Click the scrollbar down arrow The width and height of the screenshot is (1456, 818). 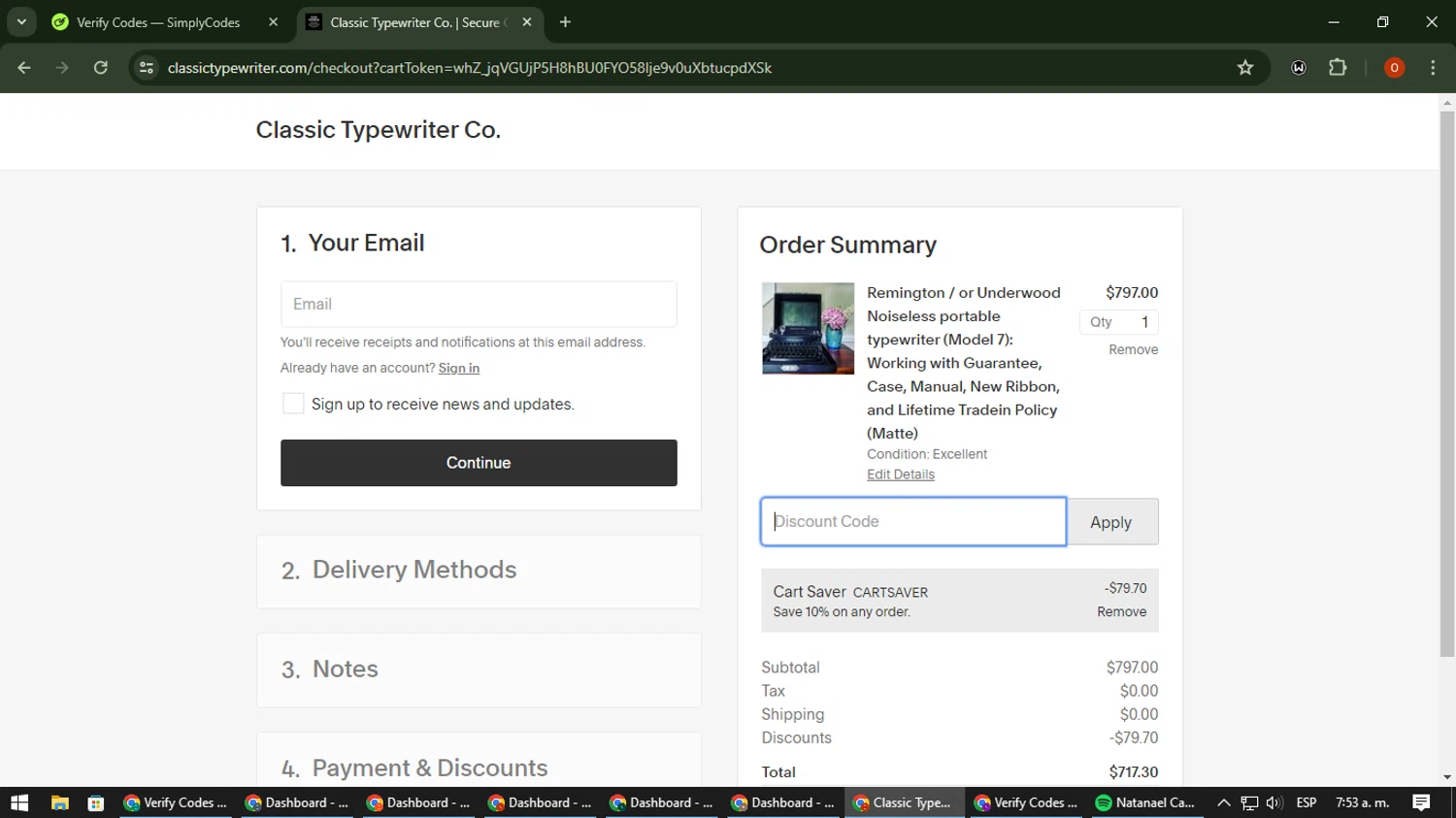[x=1447, y=777]
